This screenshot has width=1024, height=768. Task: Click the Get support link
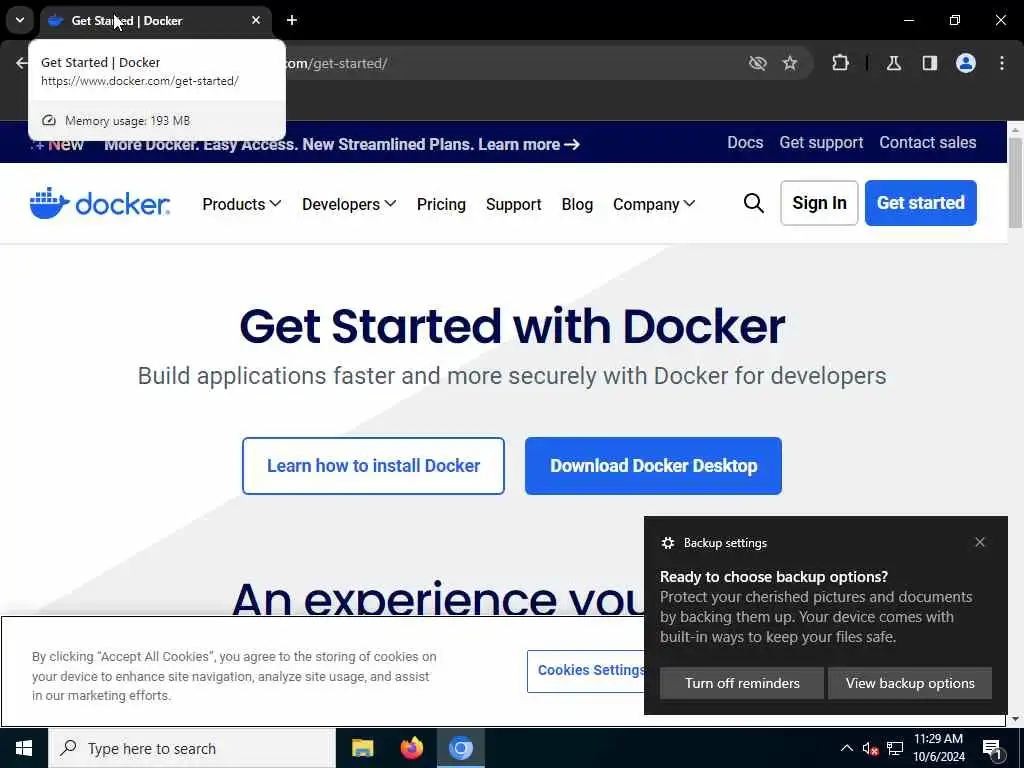821,142
